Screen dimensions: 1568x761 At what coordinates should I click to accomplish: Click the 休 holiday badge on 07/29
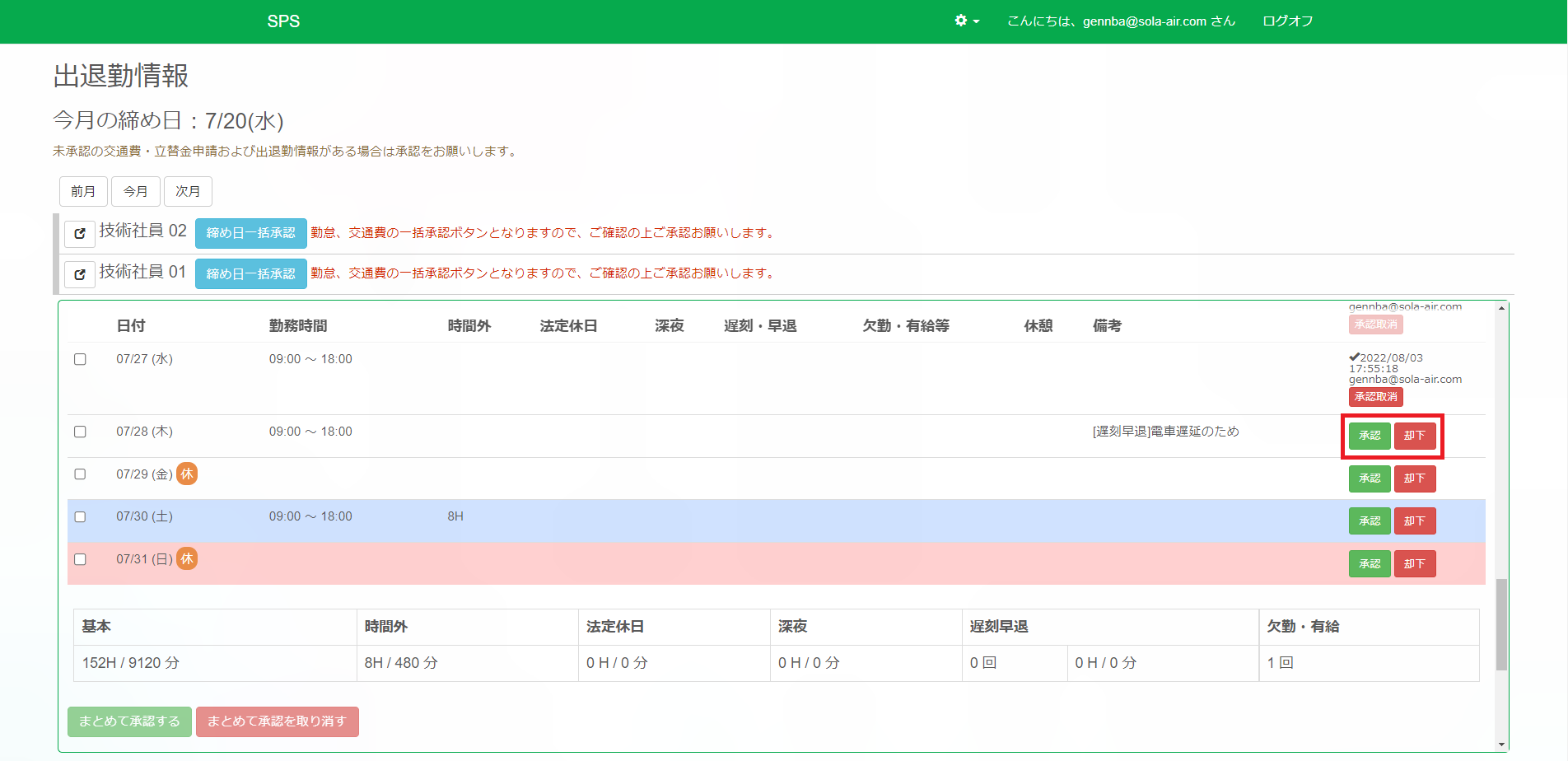click(187, 474)
